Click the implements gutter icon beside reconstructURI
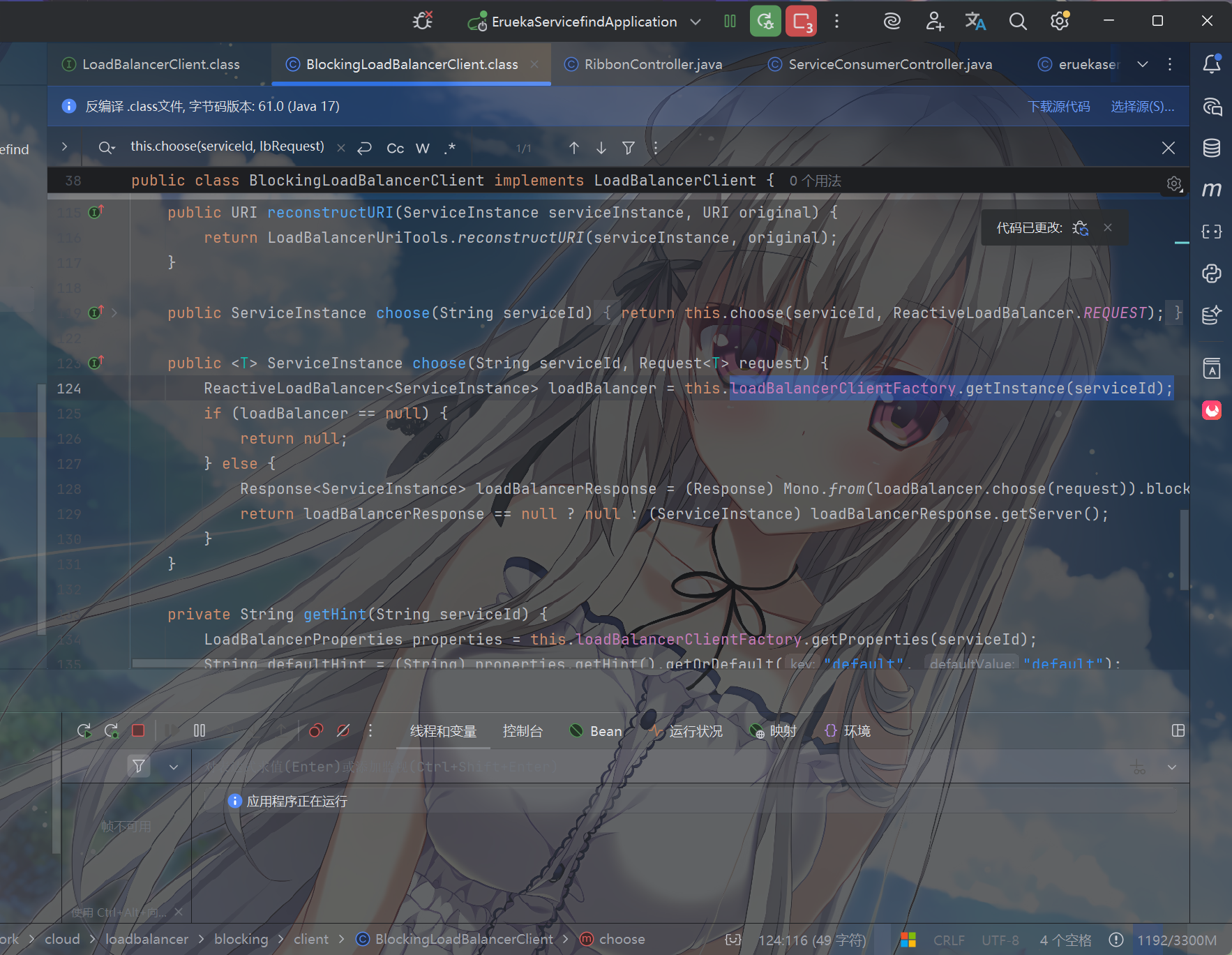The image size is (1232, 955). 96,211
